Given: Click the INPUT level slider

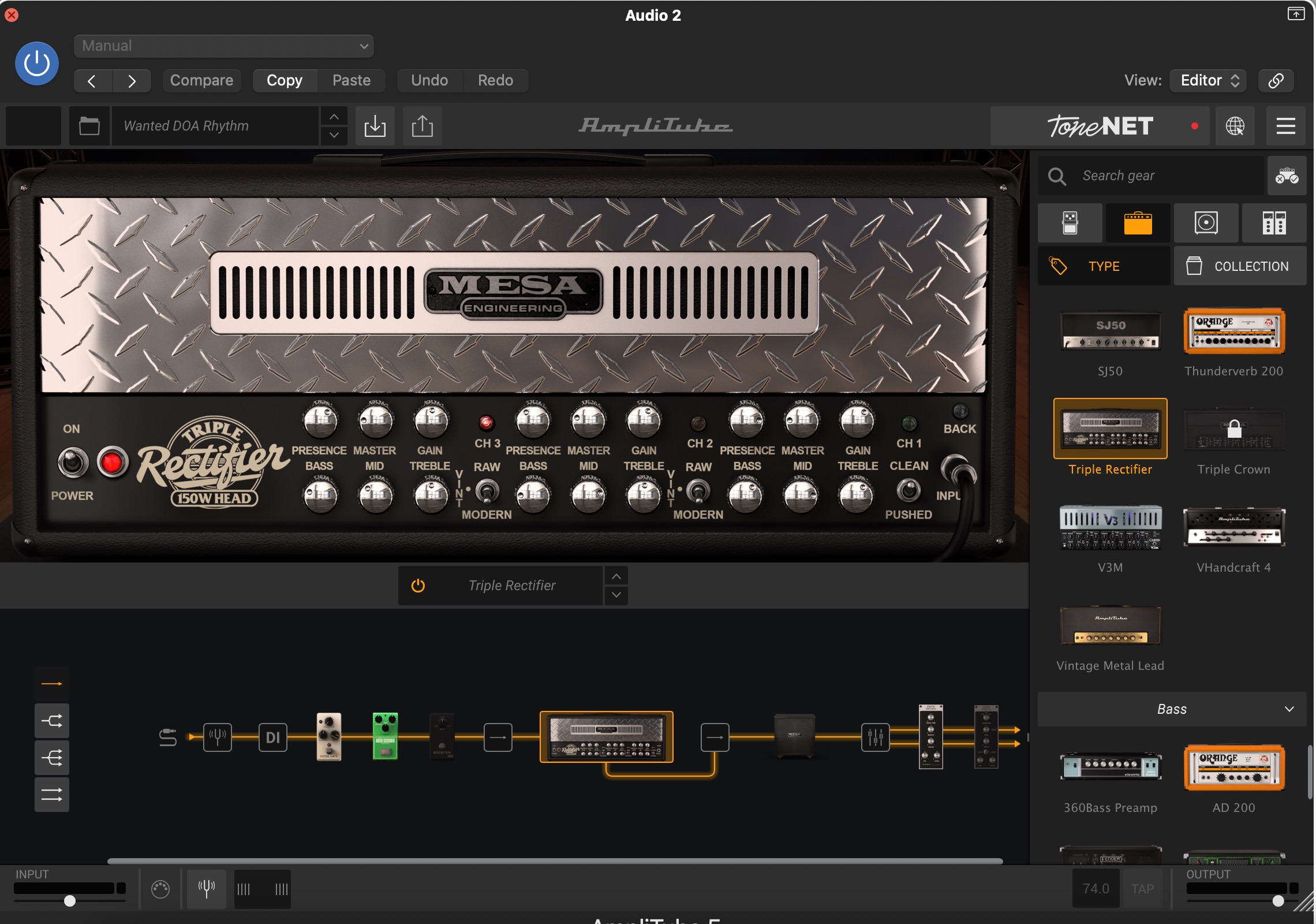Looking at the screenshot, I should pos(70,900).
